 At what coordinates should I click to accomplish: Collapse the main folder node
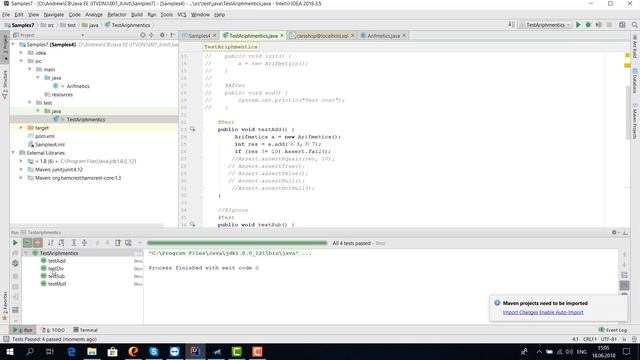click(x=30, y=69)
